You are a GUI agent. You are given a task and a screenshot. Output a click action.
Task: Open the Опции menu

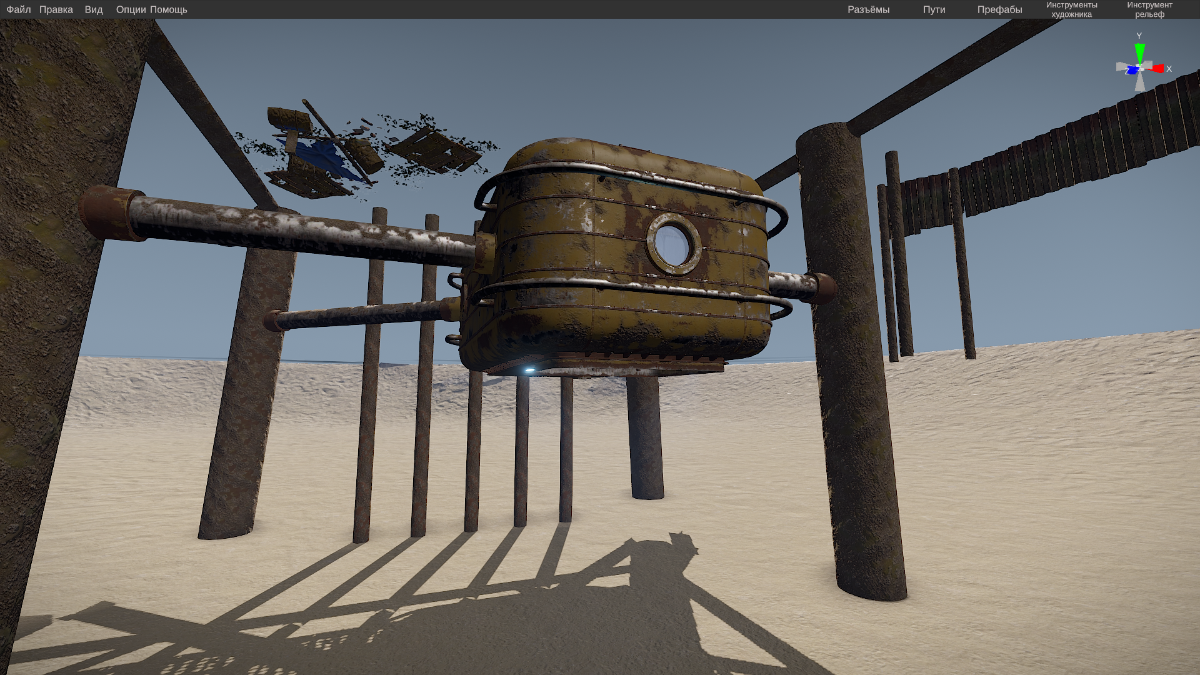pyautogui.click(x=131, y=10)
